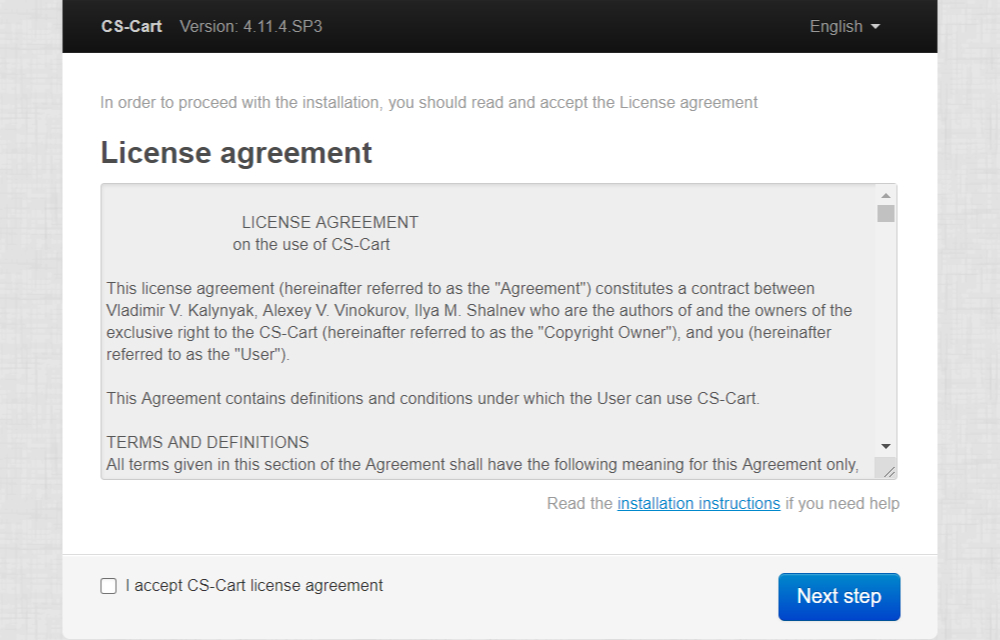1000x640 pixels.
Task: Click the Version: 4.11.4.SP3 text
Action: point(251,27)
